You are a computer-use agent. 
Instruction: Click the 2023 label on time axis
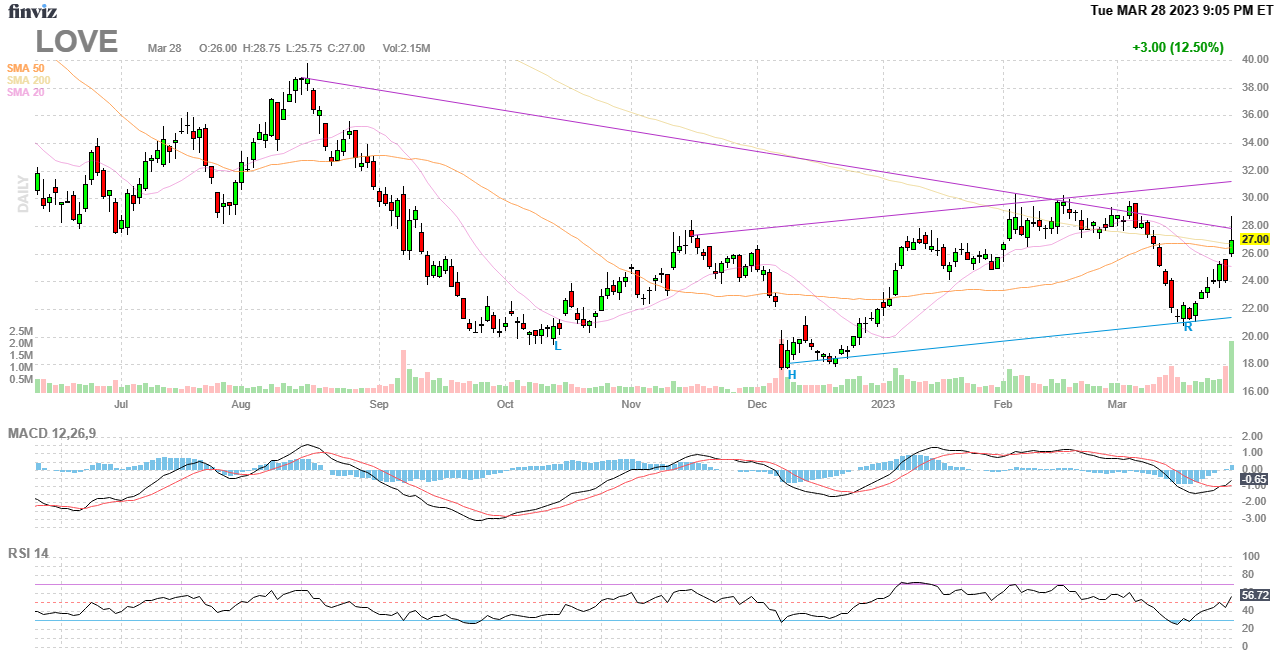pyautogui.click(x=882, y=405)
